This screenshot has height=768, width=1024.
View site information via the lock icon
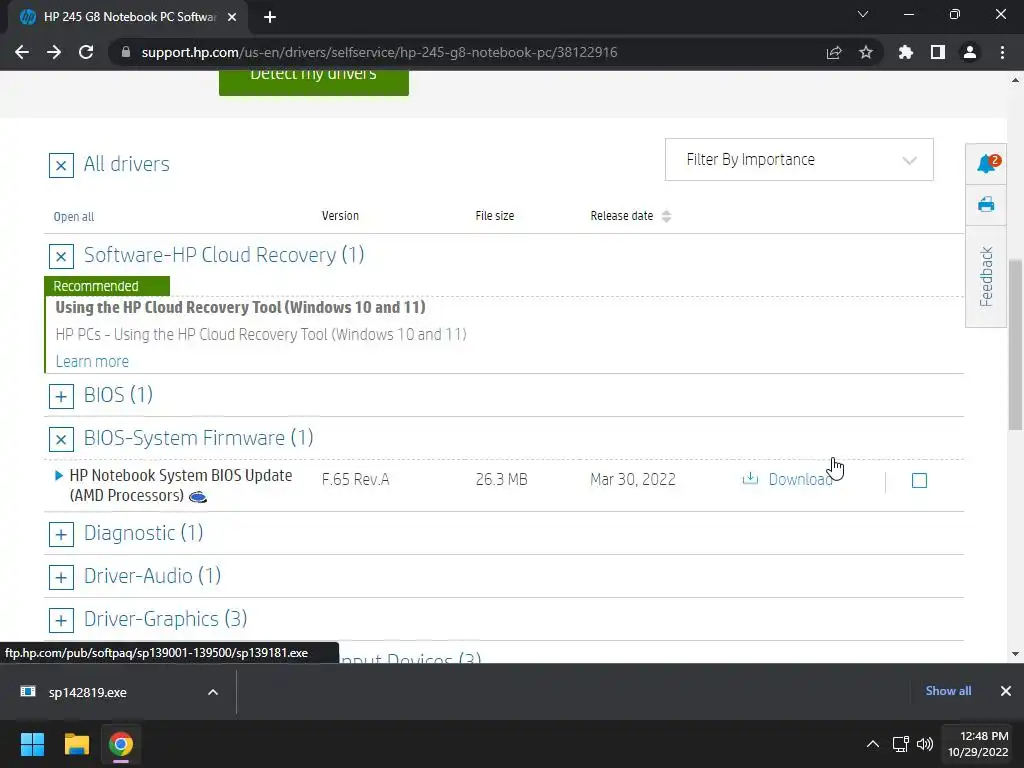pyautogui.click(x=126, y=52)
